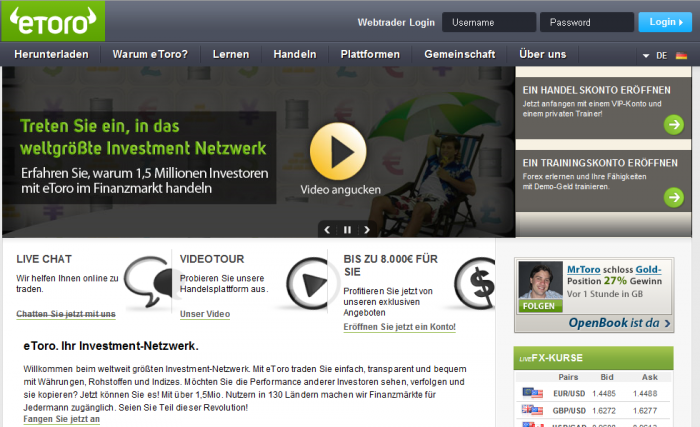Play the video with yellow play button
This screenshot has width=700, height=427.
(338, 151)
